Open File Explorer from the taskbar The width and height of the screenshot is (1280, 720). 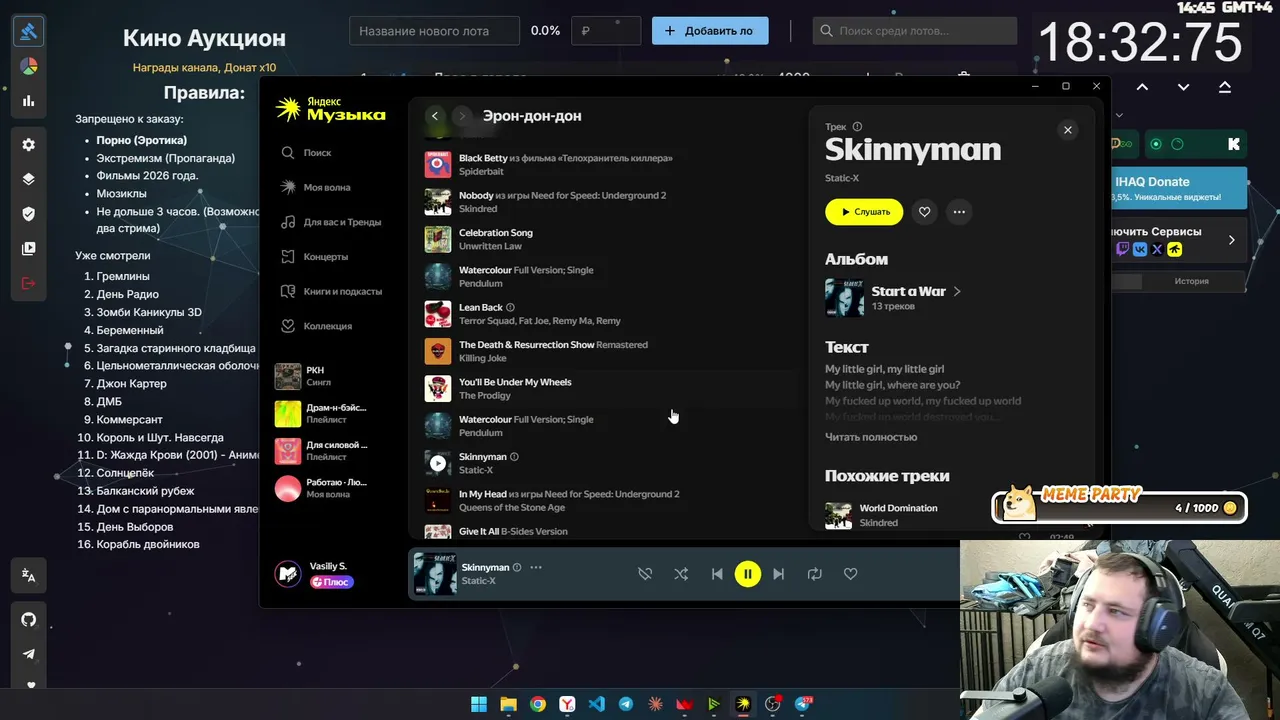(x=508, y=704)
